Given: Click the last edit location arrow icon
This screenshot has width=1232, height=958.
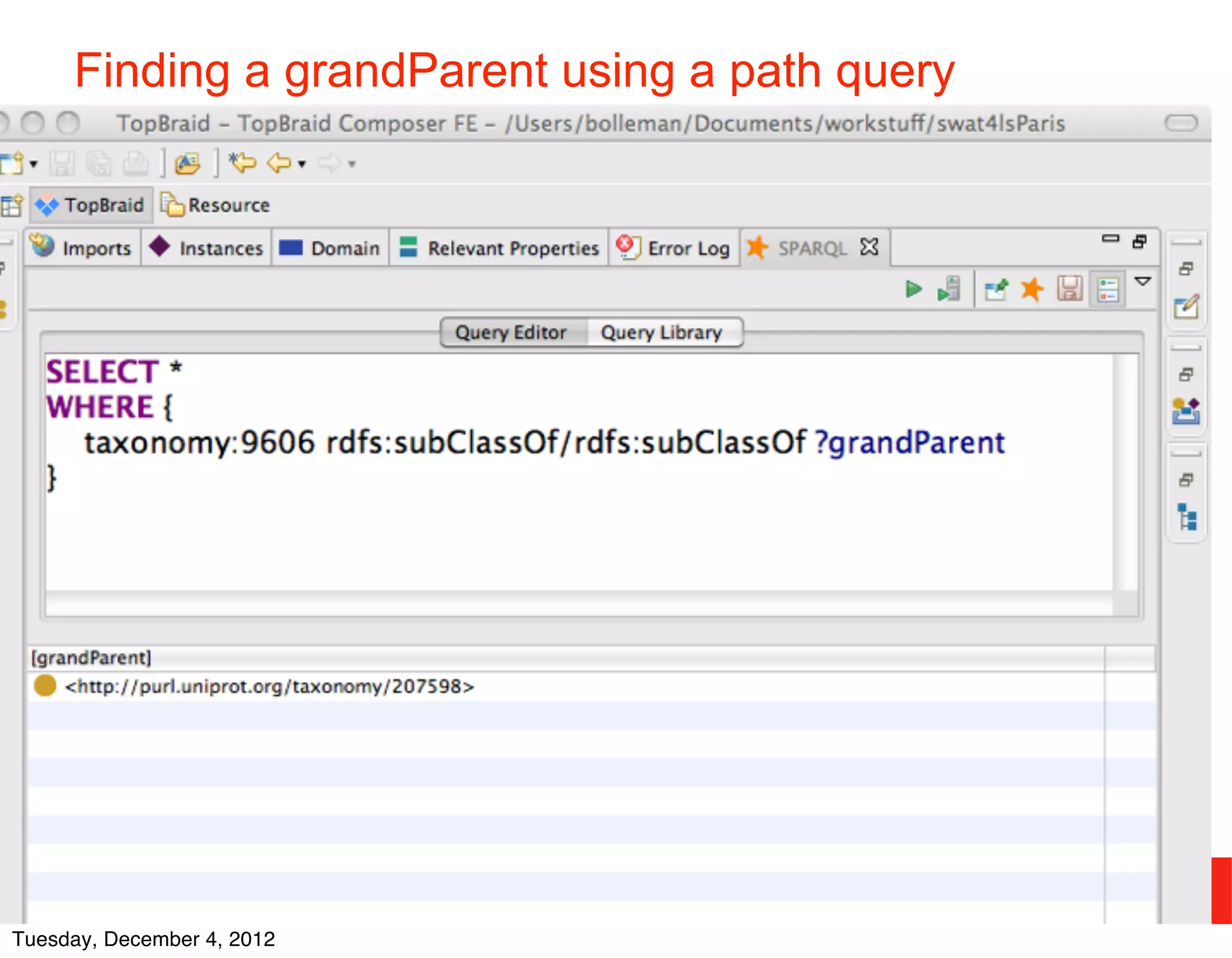Looking at the screenshot, I should tap(243, 162).
